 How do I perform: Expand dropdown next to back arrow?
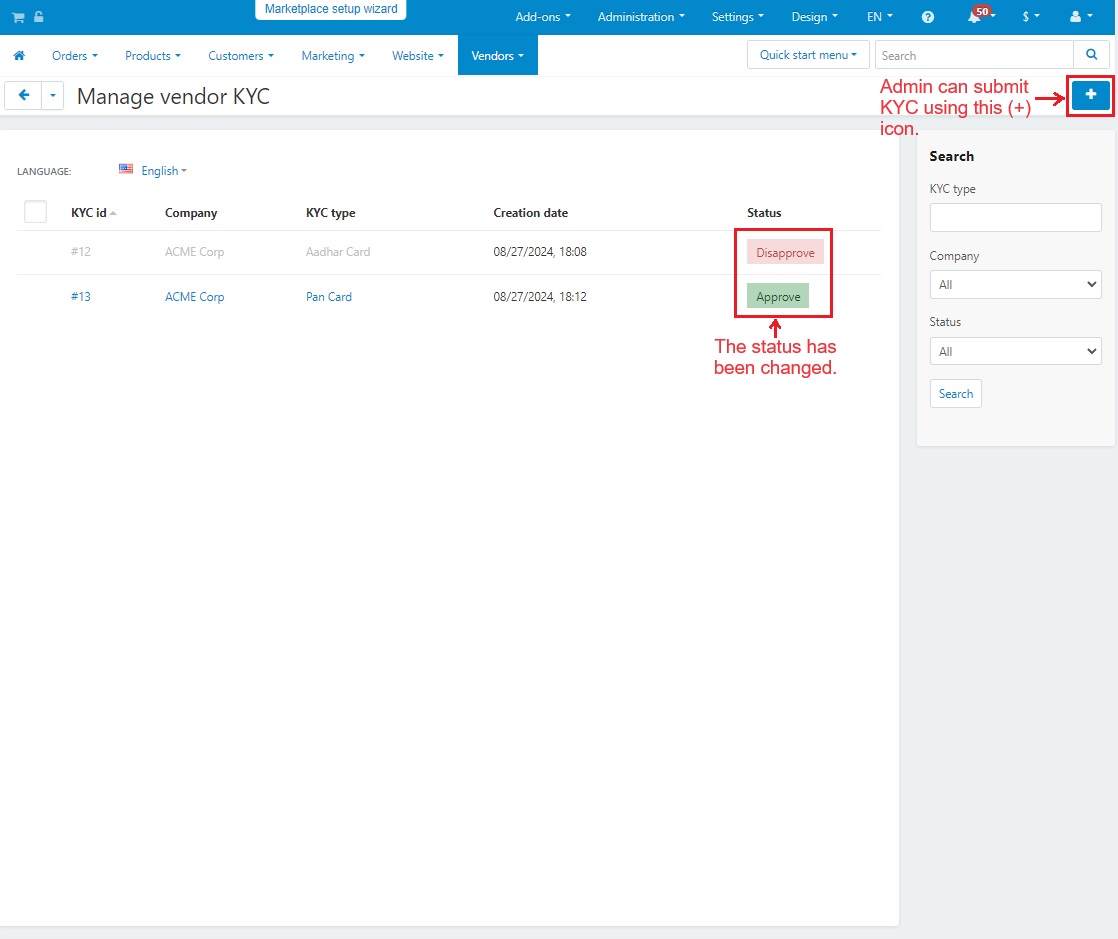53,96
